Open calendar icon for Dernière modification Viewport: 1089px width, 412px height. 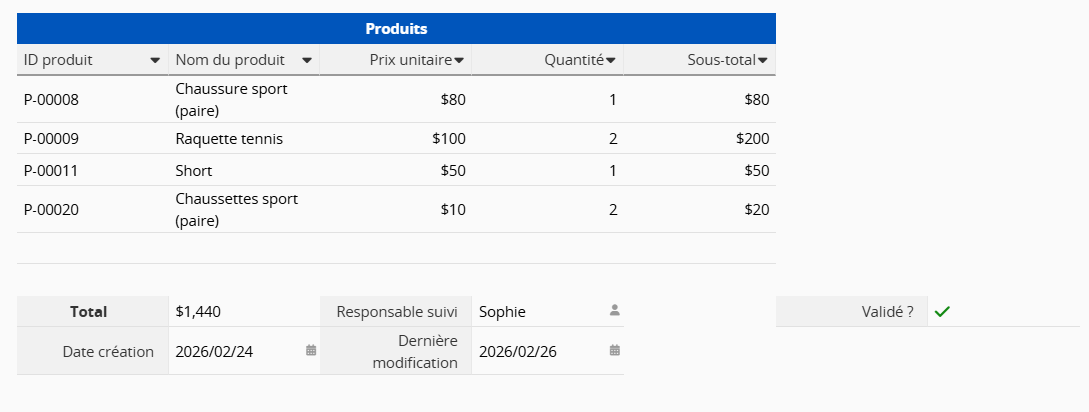tap(615, 351)
